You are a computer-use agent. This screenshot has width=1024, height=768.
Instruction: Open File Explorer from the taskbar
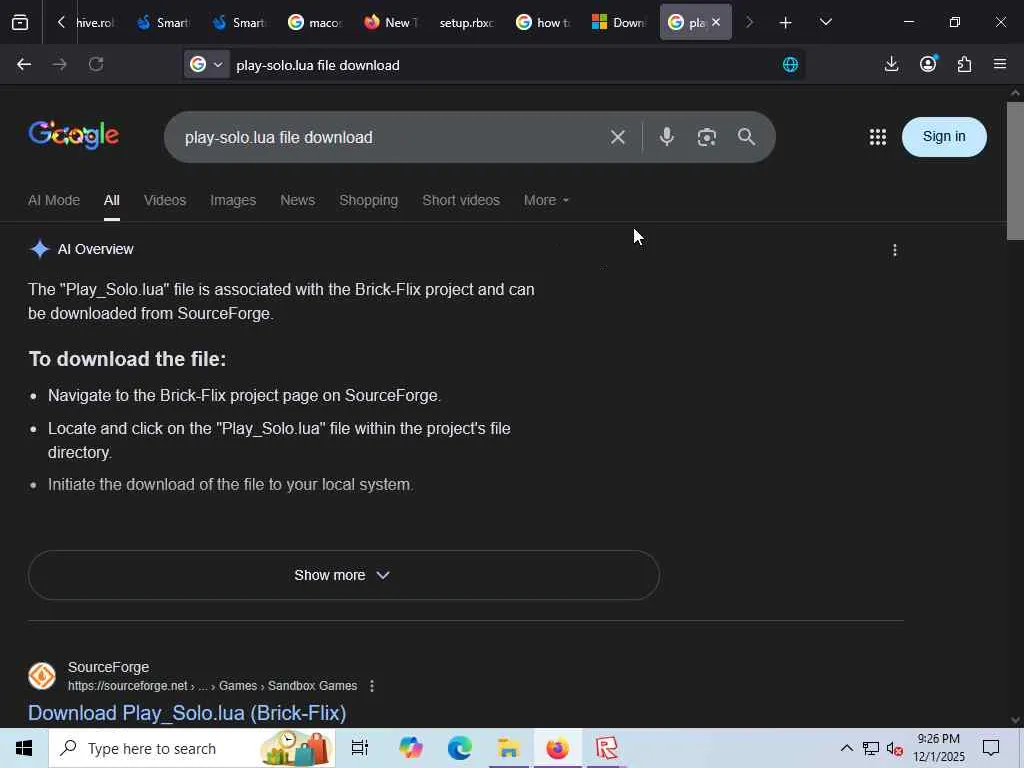[x=509, y=748]
